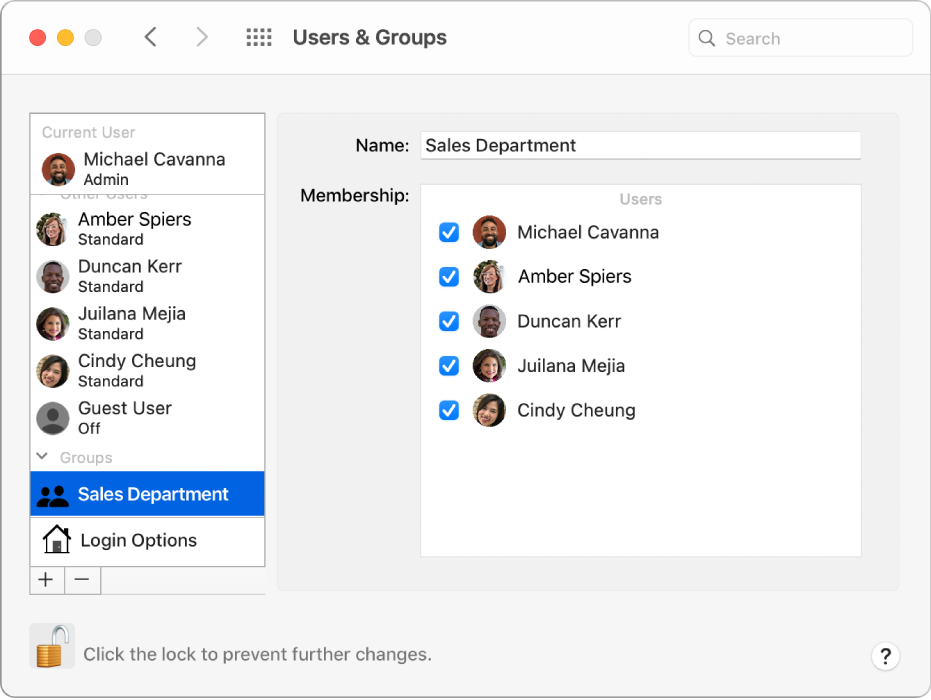Open the Help question mark icon

click(x=886, y=657)
